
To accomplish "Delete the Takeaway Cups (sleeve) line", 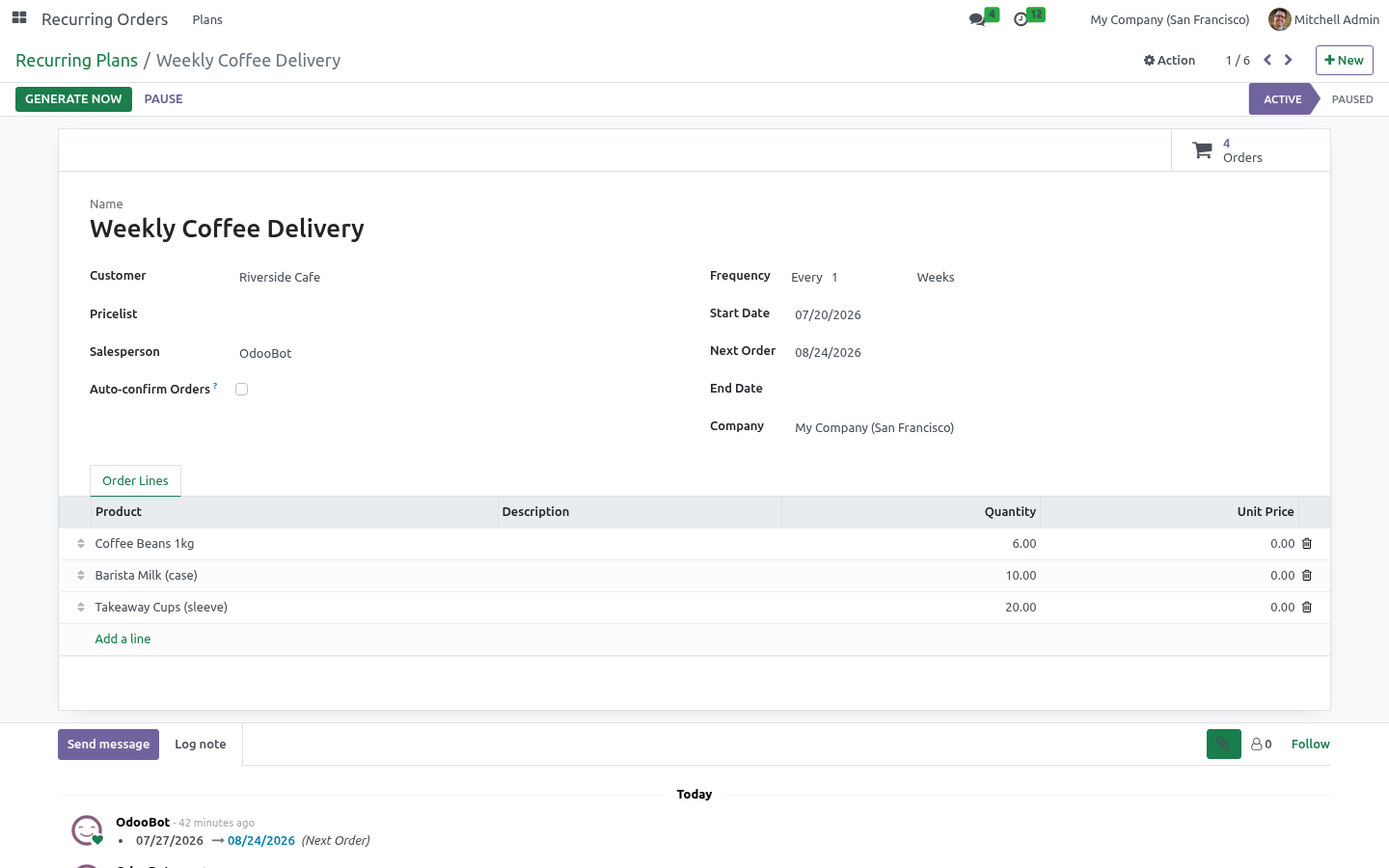I will click(1307, 608).
